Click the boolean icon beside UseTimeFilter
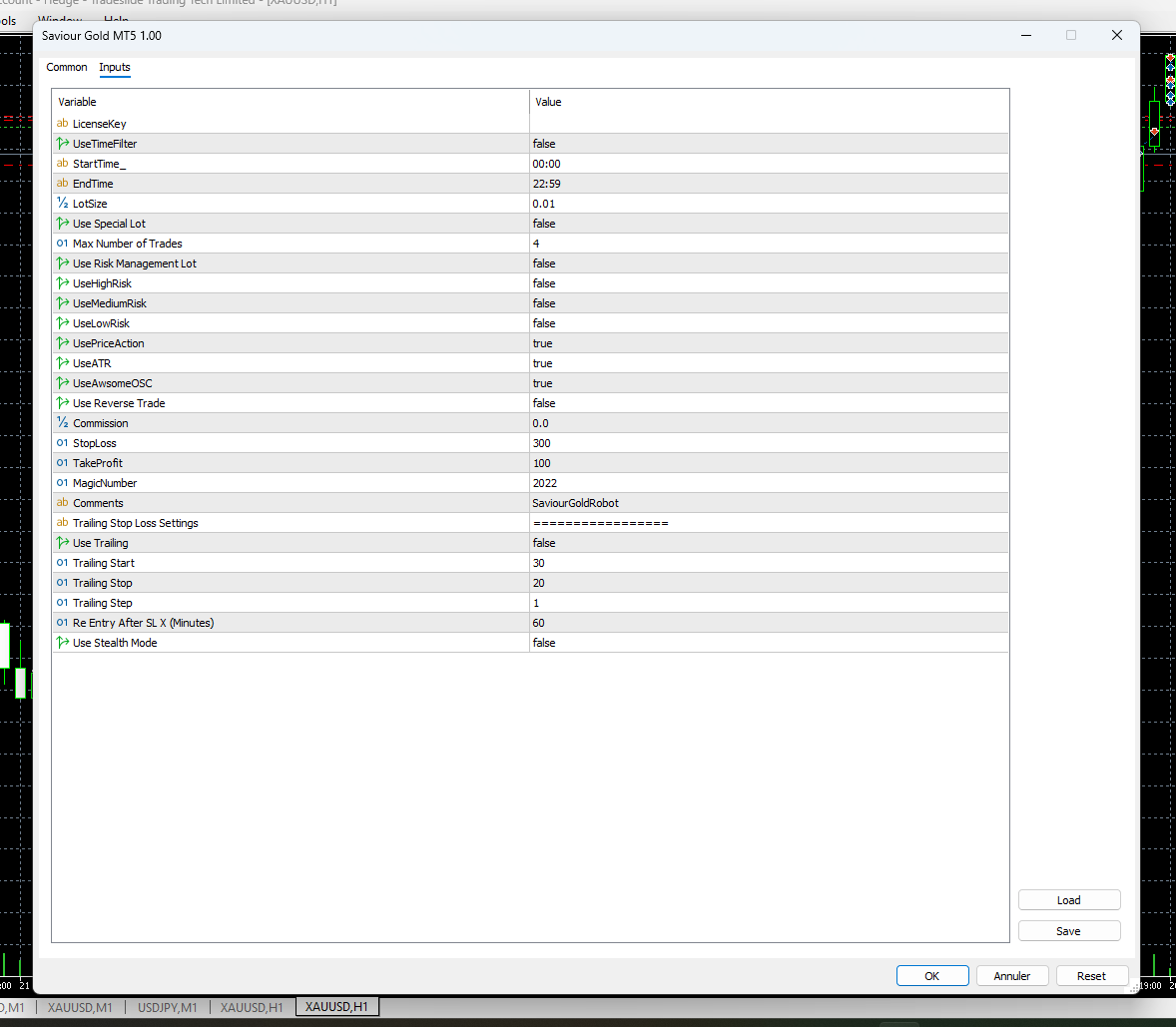This screenshot has width=1176, height=1027. [x=63, y=144]
